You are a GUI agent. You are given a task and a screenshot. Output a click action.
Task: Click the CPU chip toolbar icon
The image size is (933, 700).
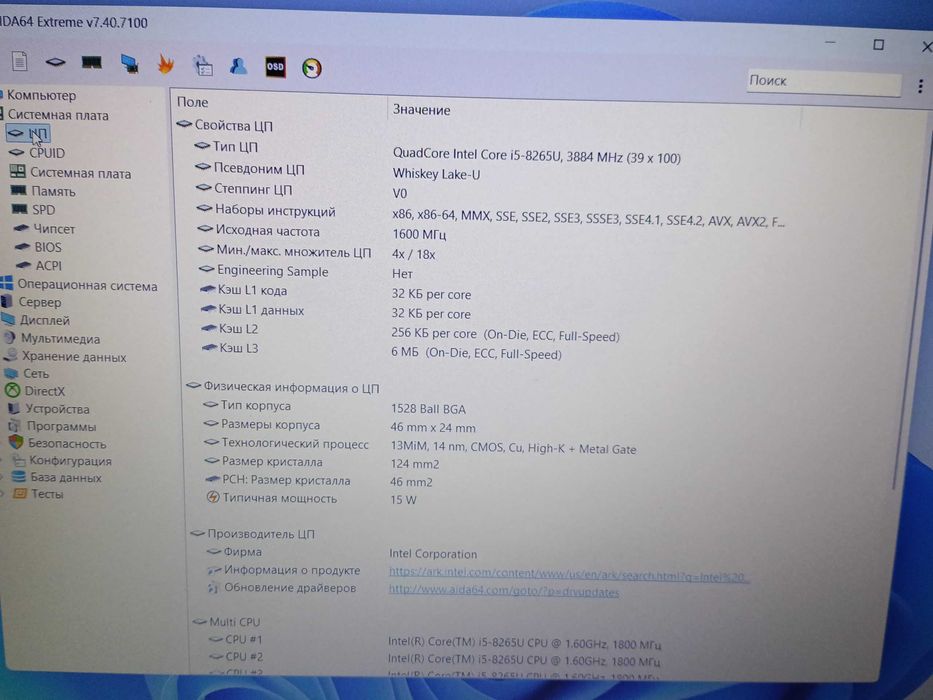[x=55, y=61]
